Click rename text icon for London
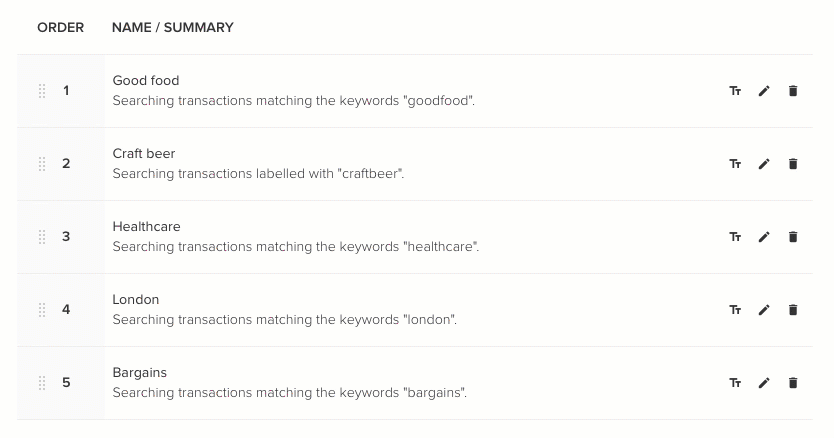 (735, 310)
